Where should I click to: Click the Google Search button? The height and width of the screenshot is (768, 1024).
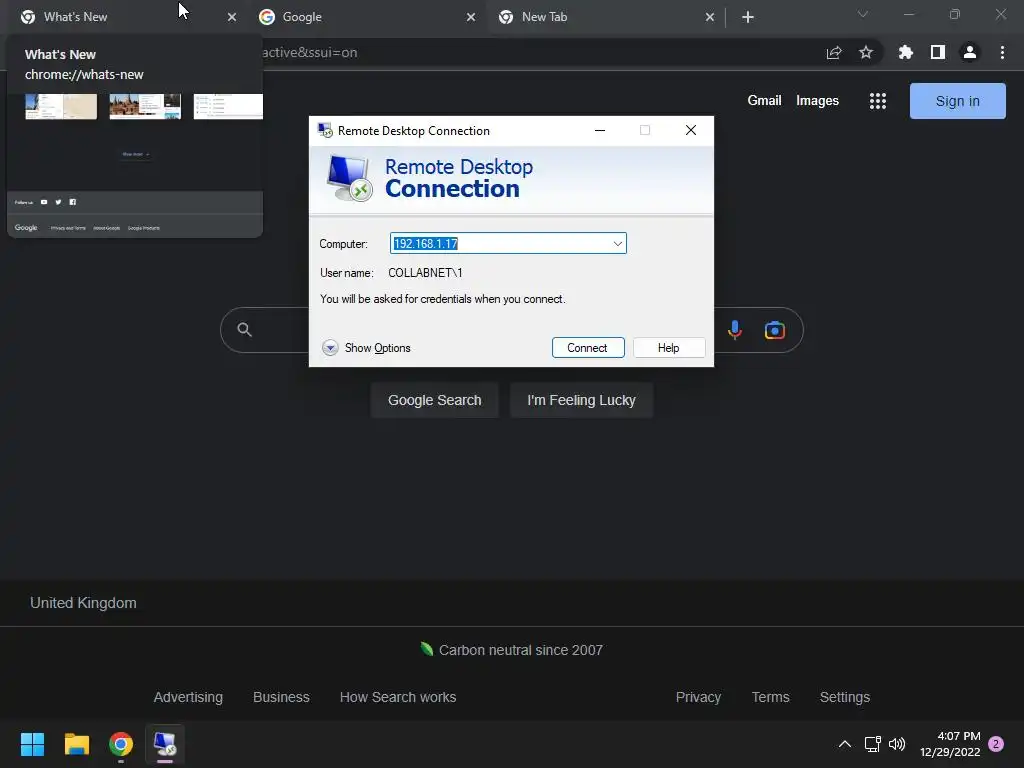point(434,400)
